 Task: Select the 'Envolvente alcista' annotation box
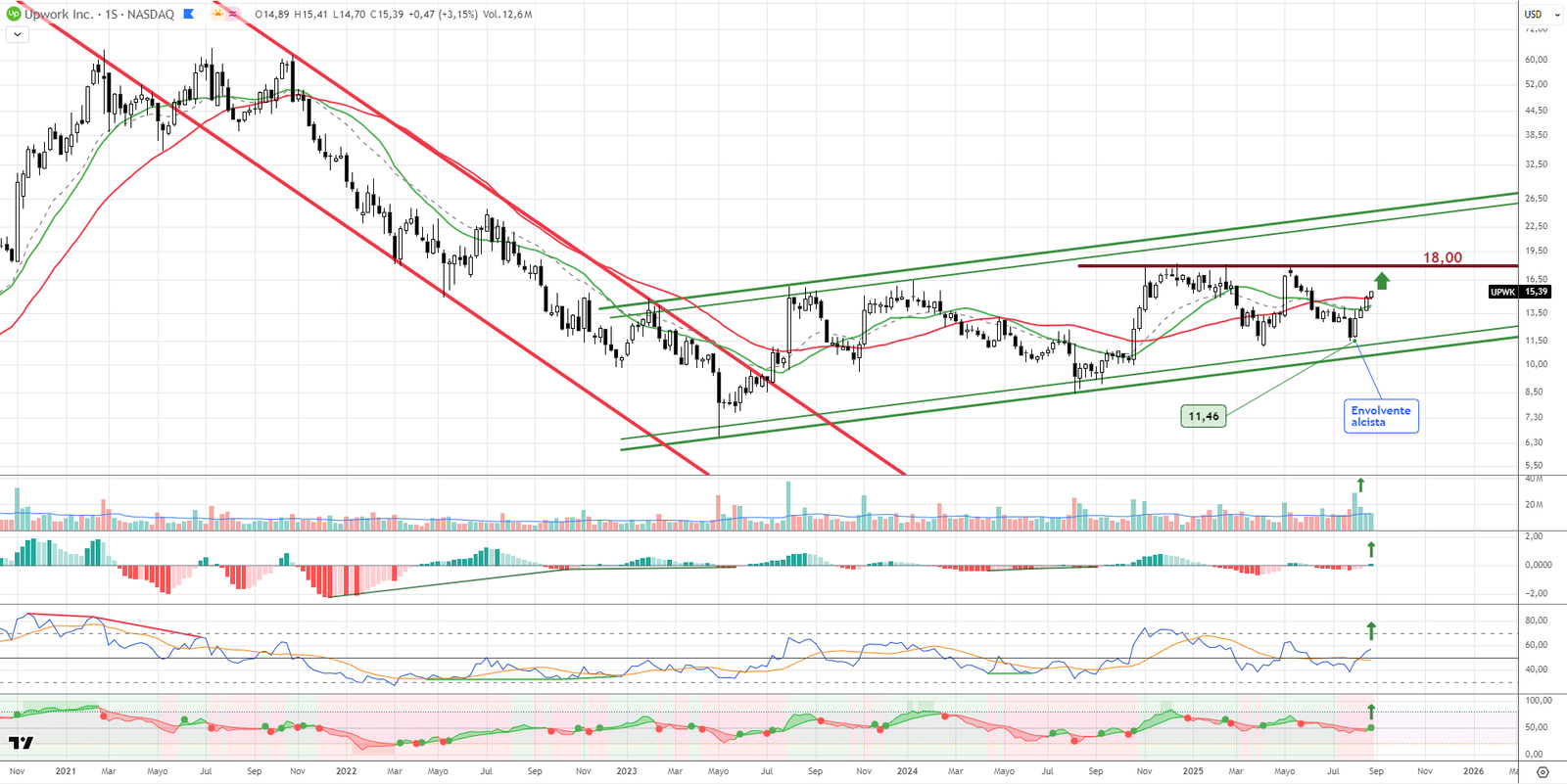coord(1381,416)
